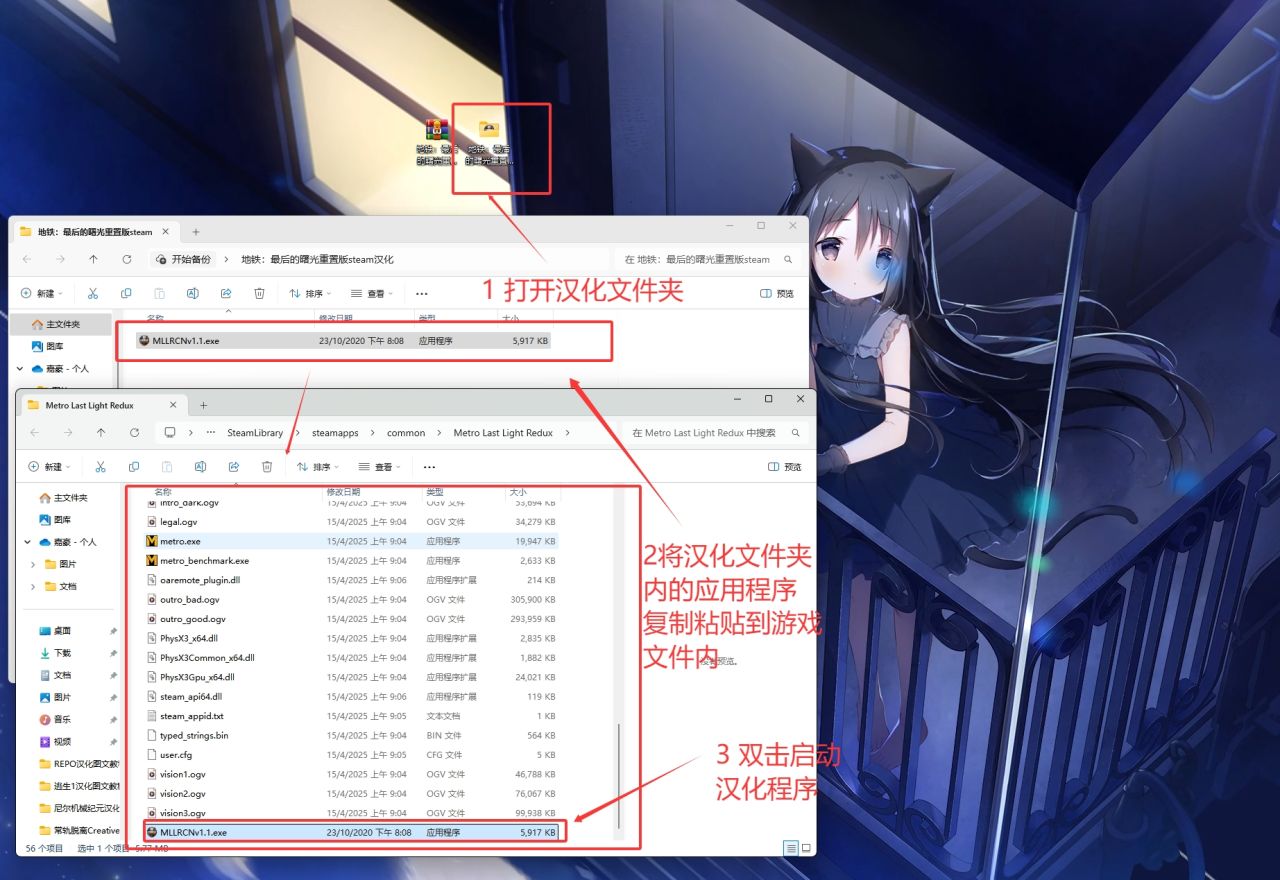
Task: Toggle 预览 preview pane in 地铁 steam汉化 window
Action: click(x=777, y=294)
